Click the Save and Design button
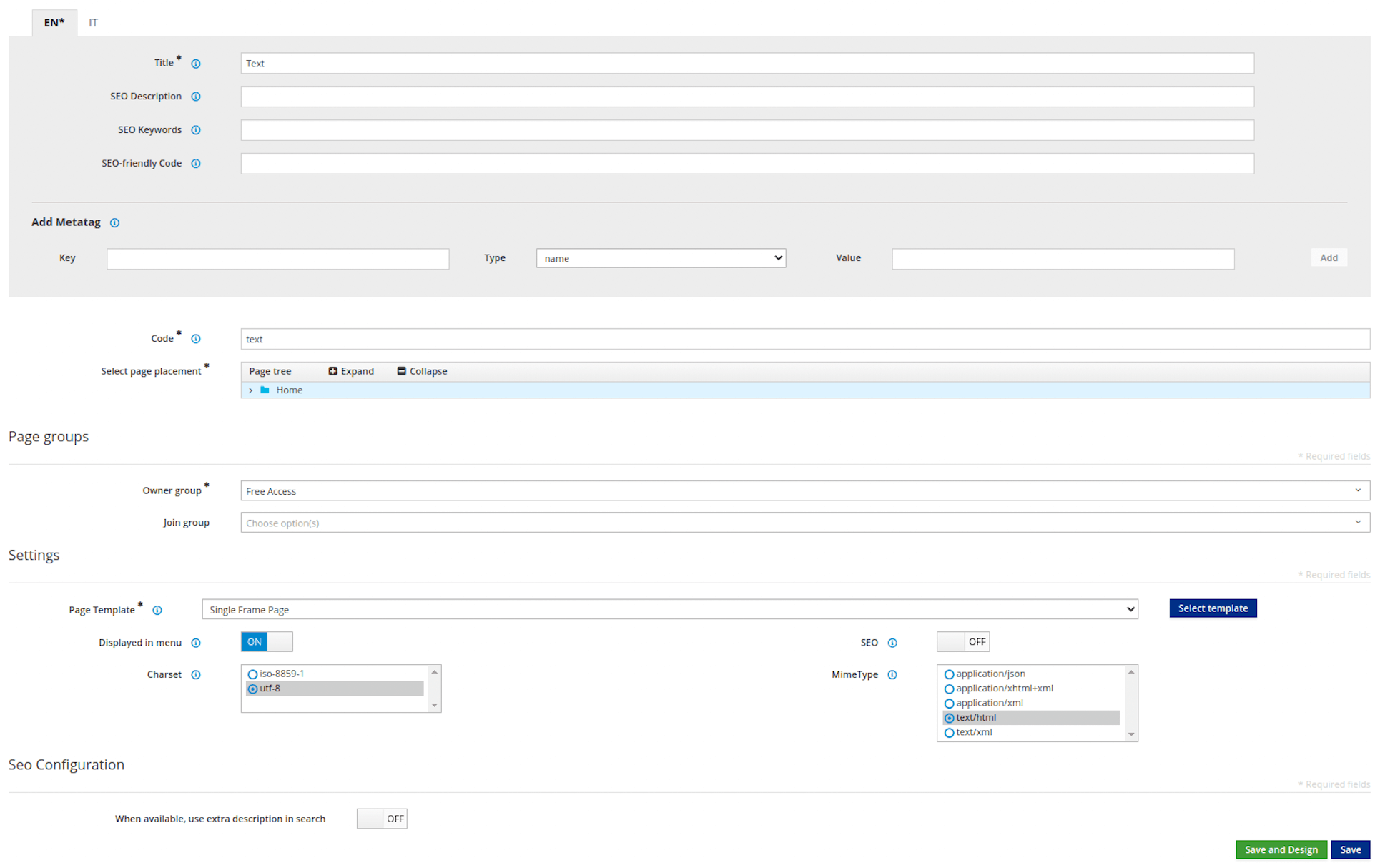Image resolution: width=1380 pixels, height=868 pixels. click(x=1281, y=849)
